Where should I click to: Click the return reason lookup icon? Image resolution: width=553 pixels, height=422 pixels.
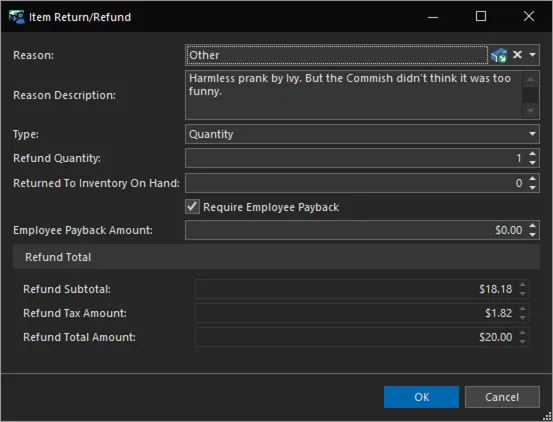[x=499, y=55]
